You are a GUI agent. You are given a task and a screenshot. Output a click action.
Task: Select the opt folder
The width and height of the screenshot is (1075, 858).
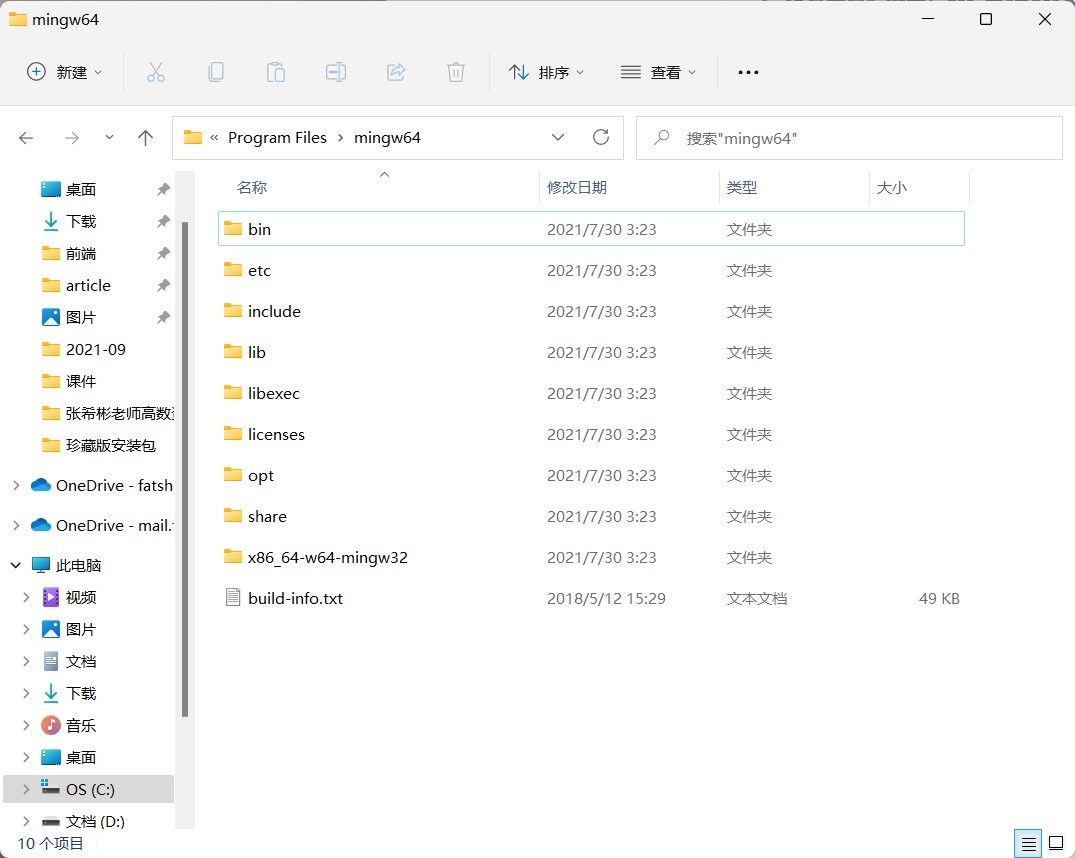(x=591, y=475)
